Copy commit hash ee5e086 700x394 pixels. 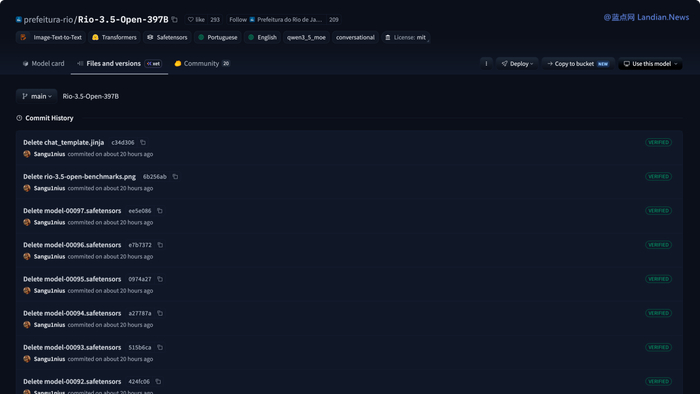[x=160, y=211]
